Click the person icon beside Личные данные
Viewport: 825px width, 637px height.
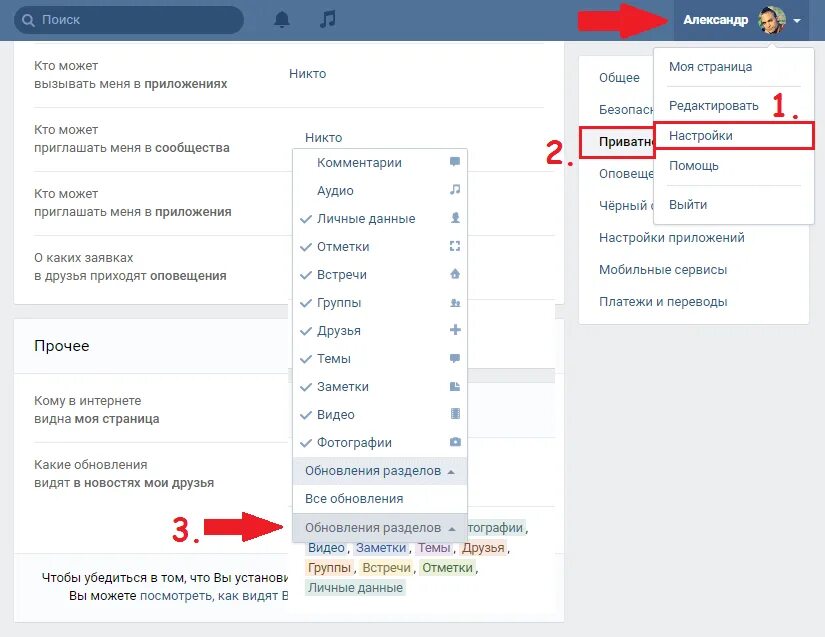[x=455, y=218]
